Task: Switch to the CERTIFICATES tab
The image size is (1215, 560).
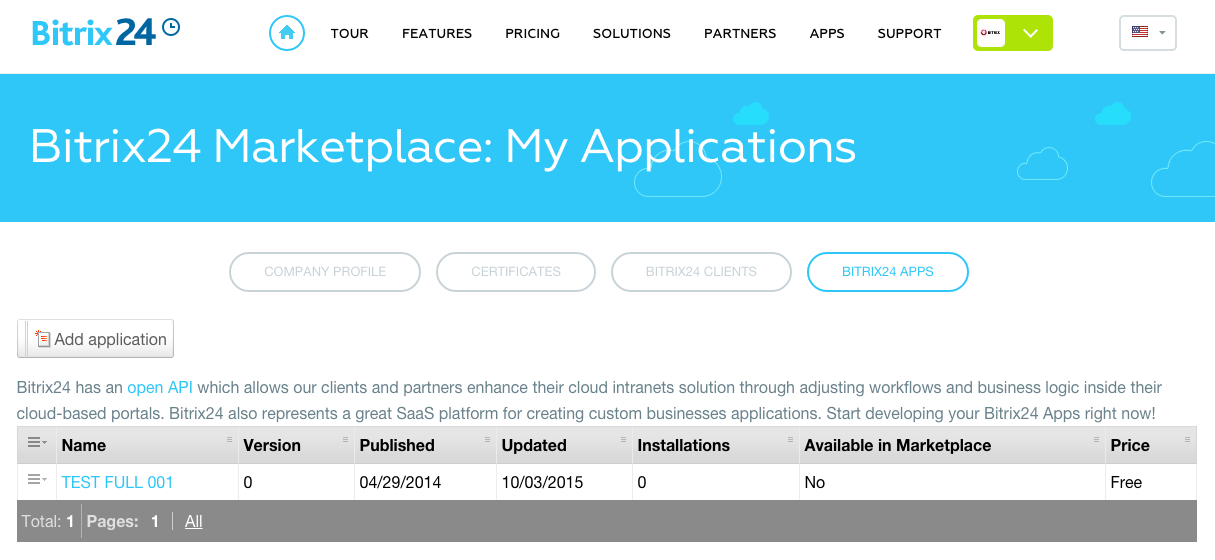Action: [516, 271]
